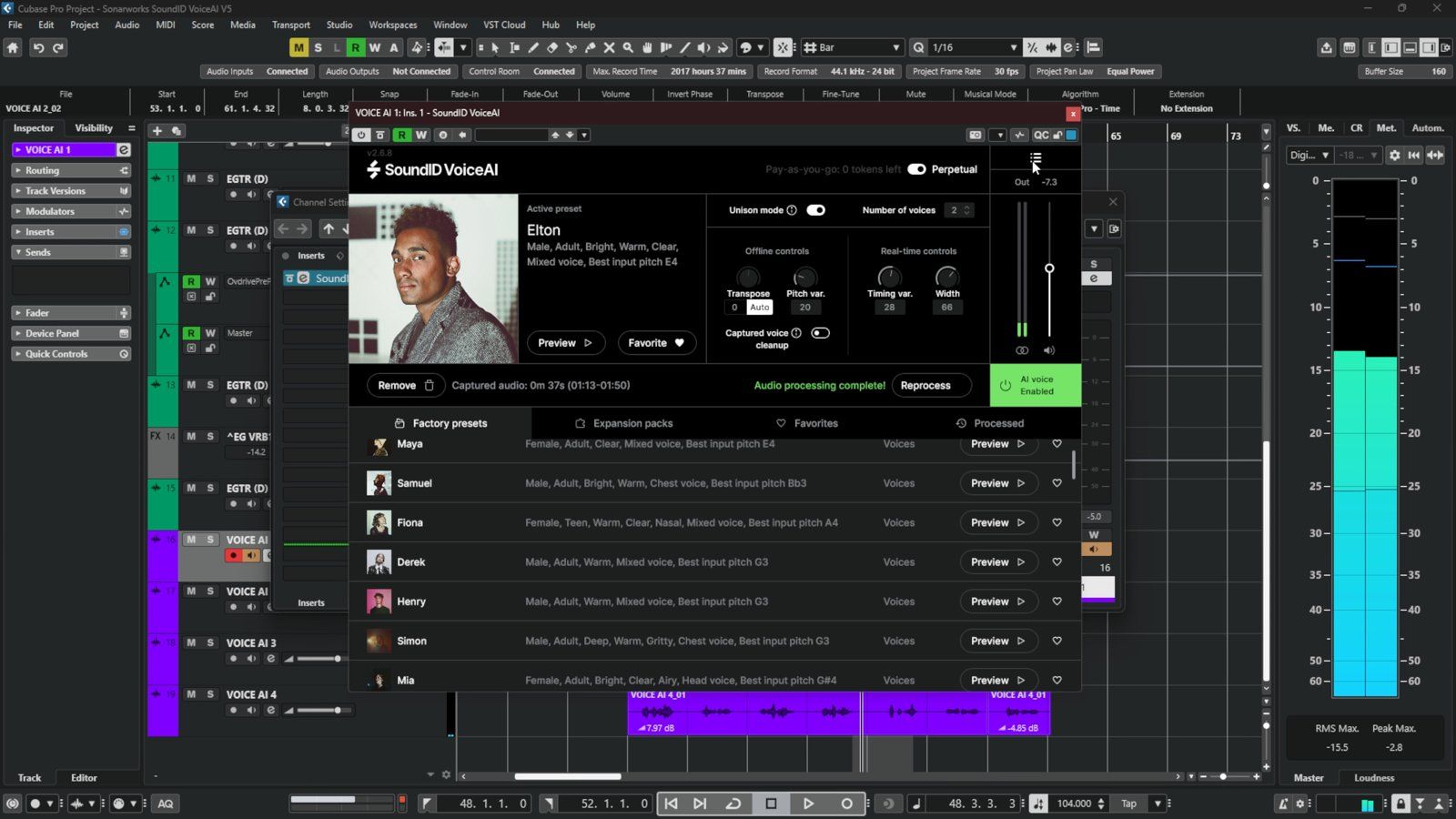Open SoundID VoiceAI hamburger menu

pos(1036,160)
